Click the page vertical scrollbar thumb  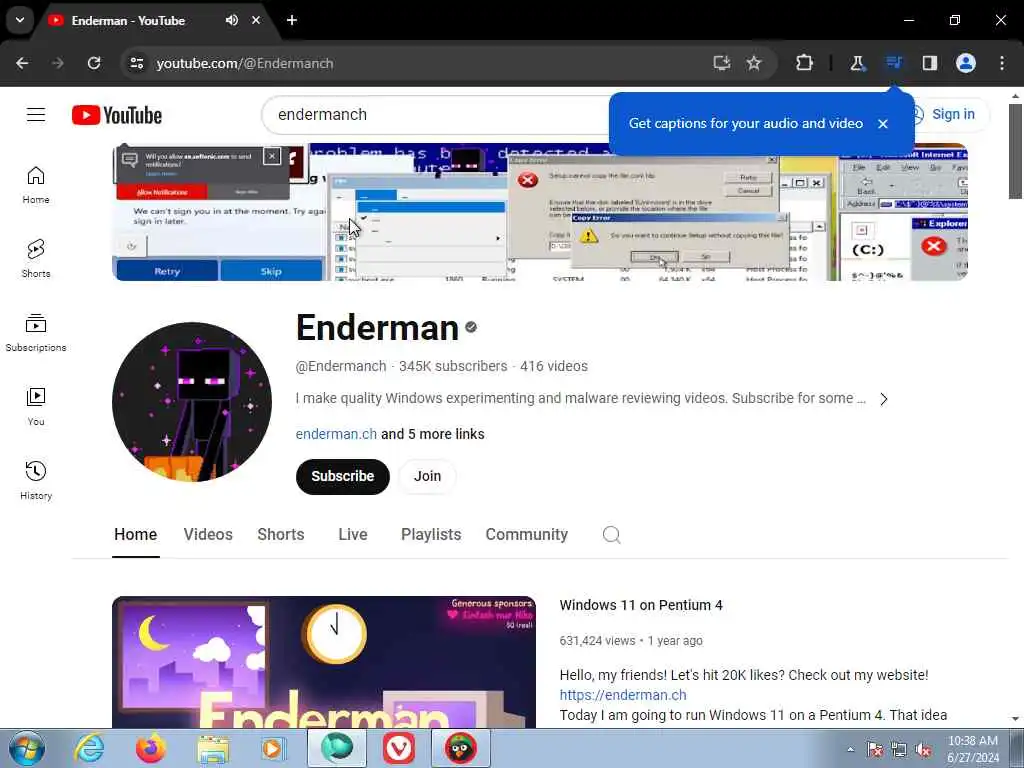[x=1015, y=150]
